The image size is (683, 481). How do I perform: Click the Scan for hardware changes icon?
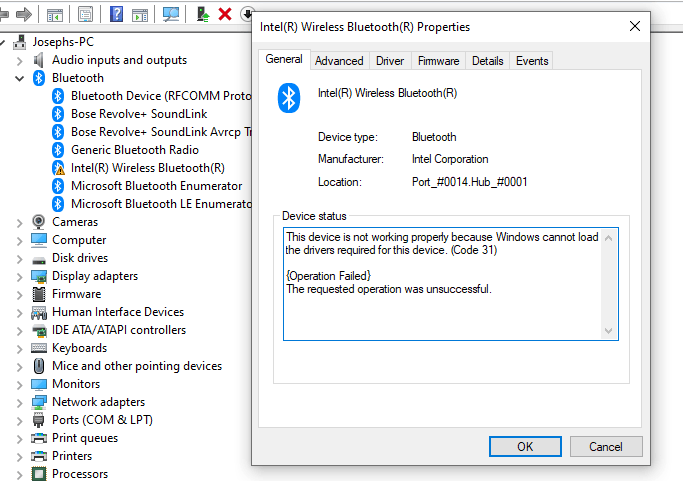(171, 14)
